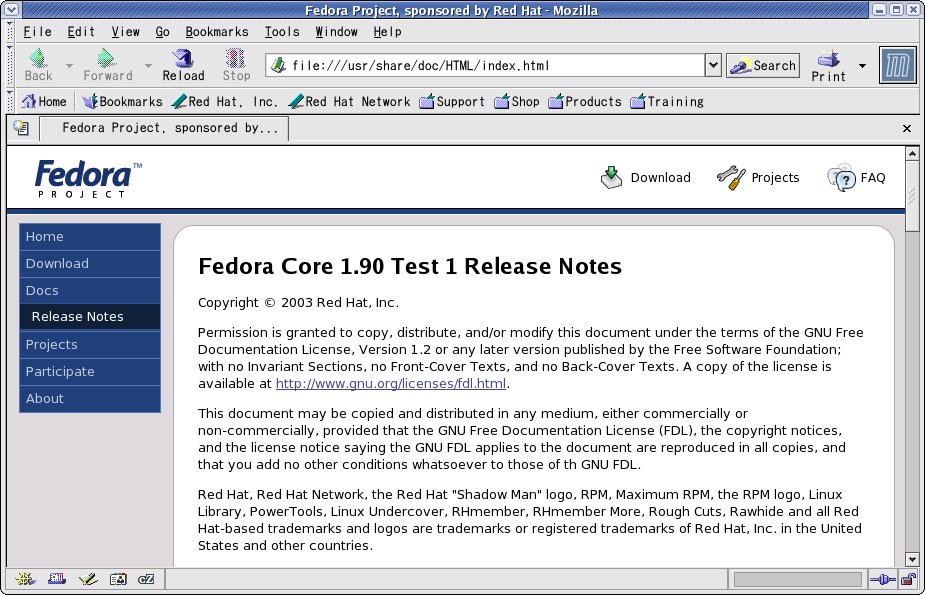Click the URL address input field
The height and width of the screenshot is (595, 925).
pos(496,65)
